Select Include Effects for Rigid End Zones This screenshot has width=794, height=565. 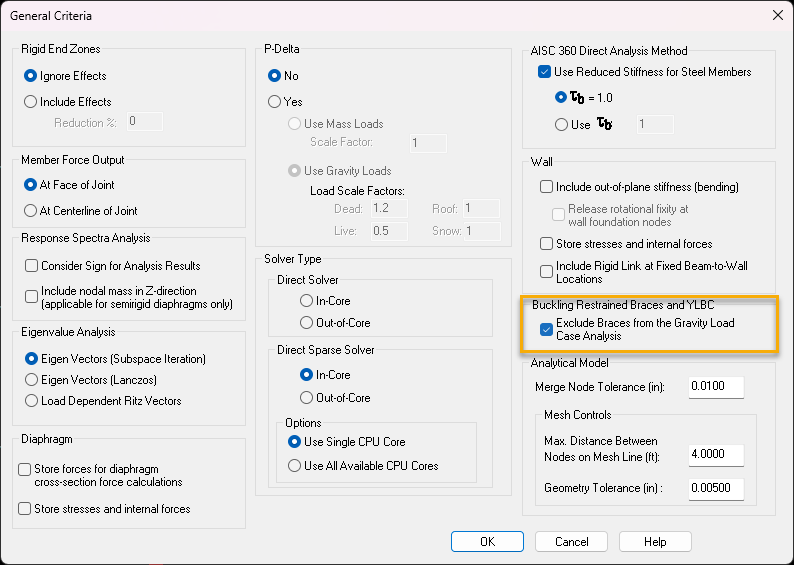[x=31, y=102]
